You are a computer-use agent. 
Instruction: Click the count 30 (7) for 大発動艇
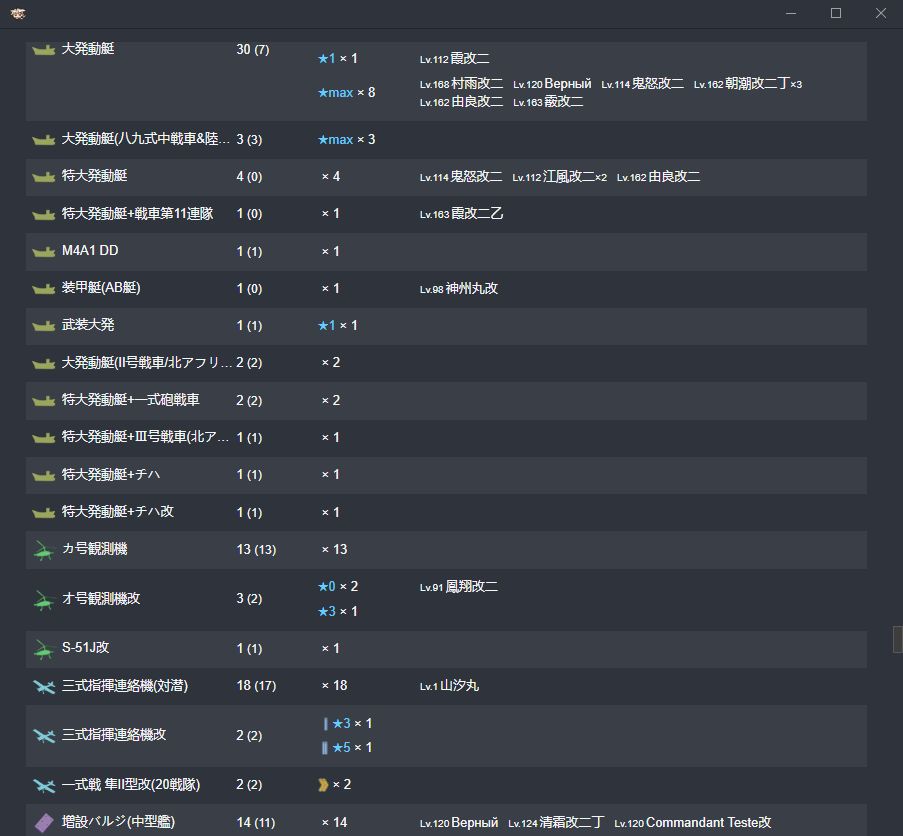pos(252,50)
